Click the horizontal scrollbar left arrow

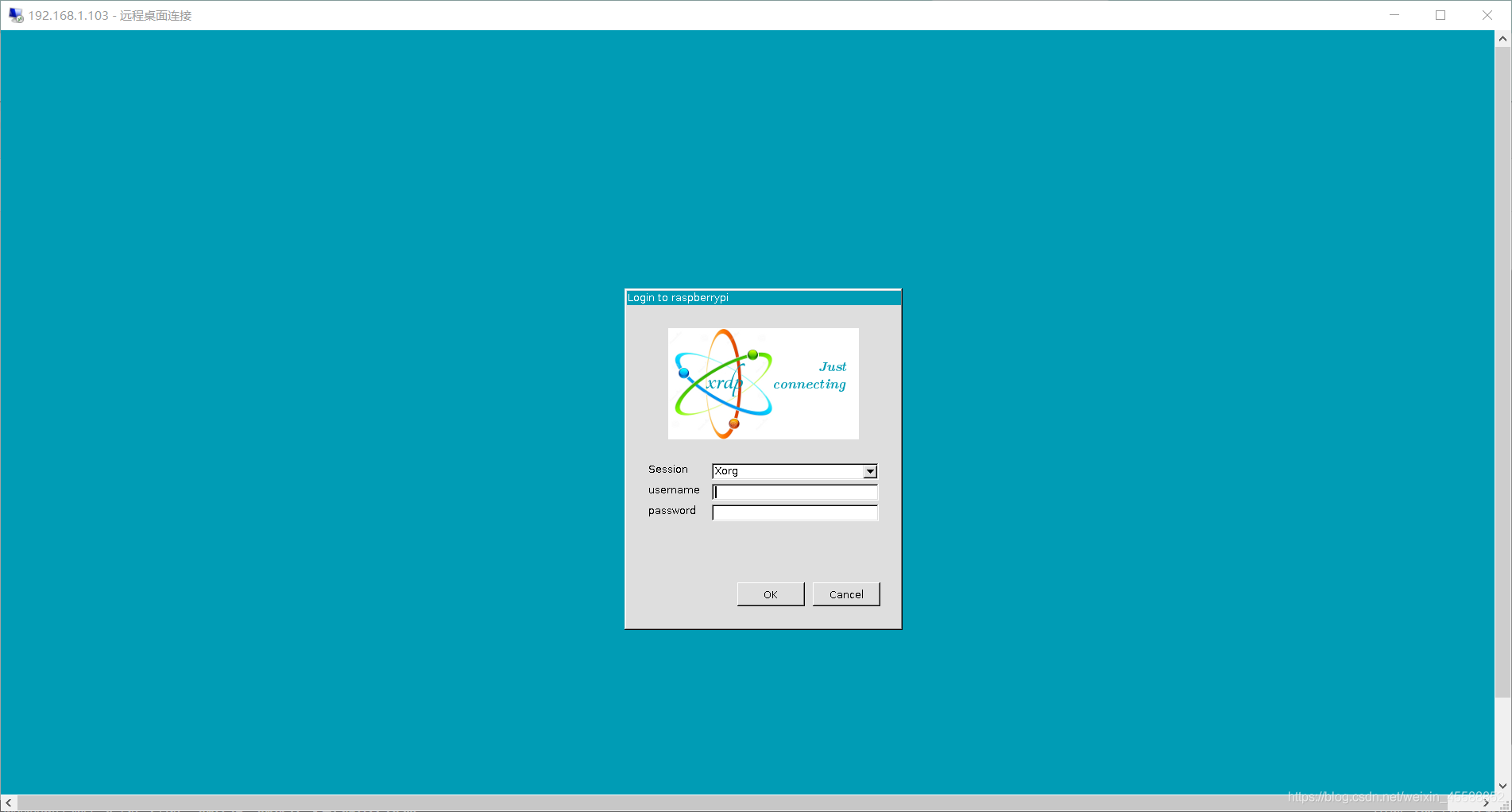[x=9, y=803]
